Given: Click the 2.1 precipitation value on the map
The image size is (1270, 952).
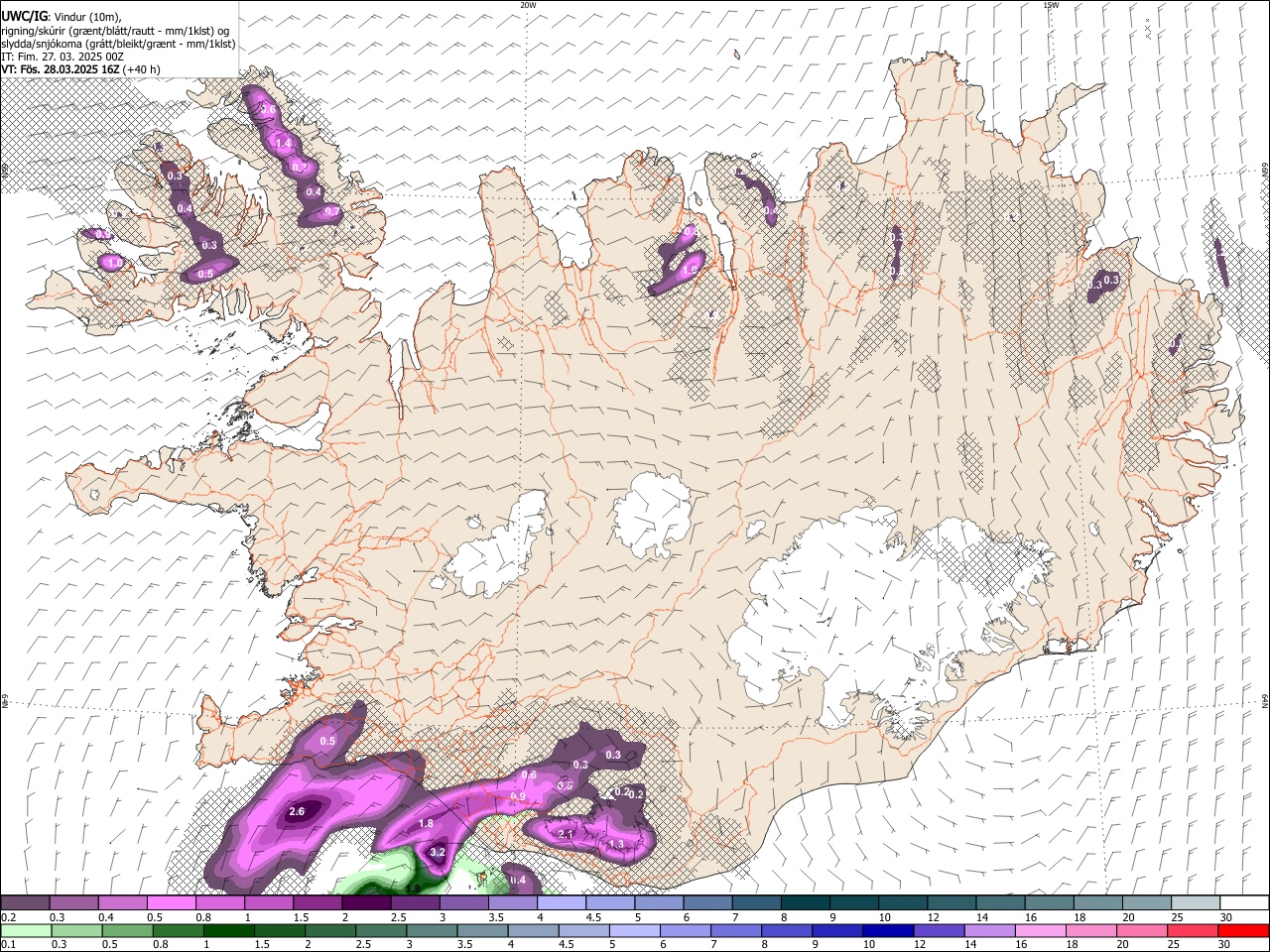Looking at the screenshot, I should 567,835.
